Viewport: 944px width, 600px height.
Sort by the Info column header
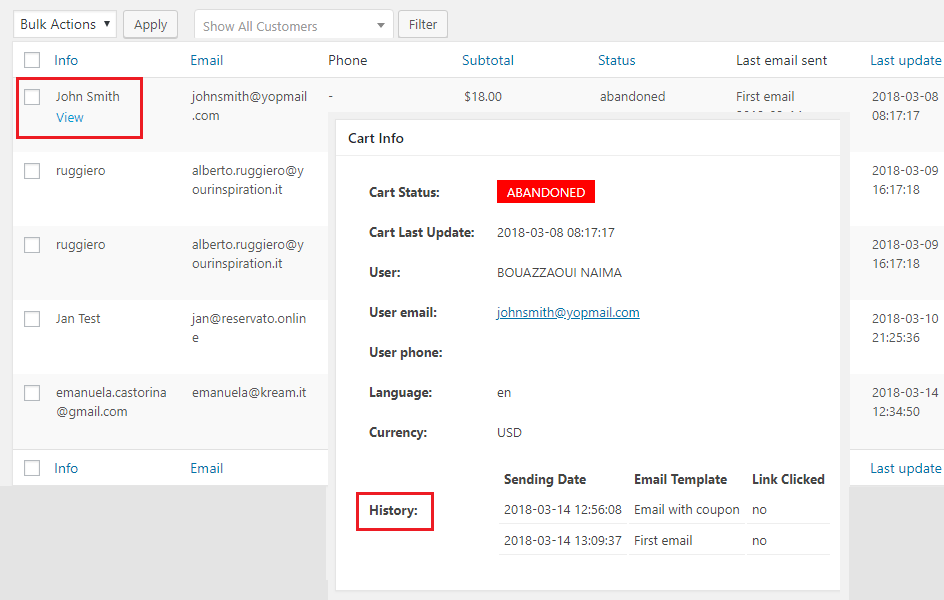[x=66, y=60]
